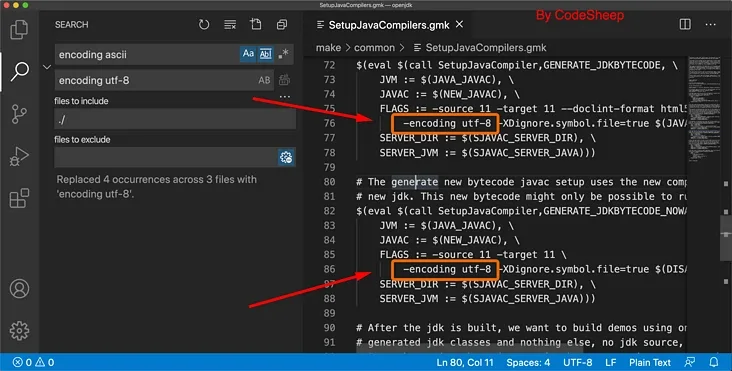Open editor More Actions ellipsis menu
Image resolution: width=732 pixels, height=371 pixels.
[711, 24]
